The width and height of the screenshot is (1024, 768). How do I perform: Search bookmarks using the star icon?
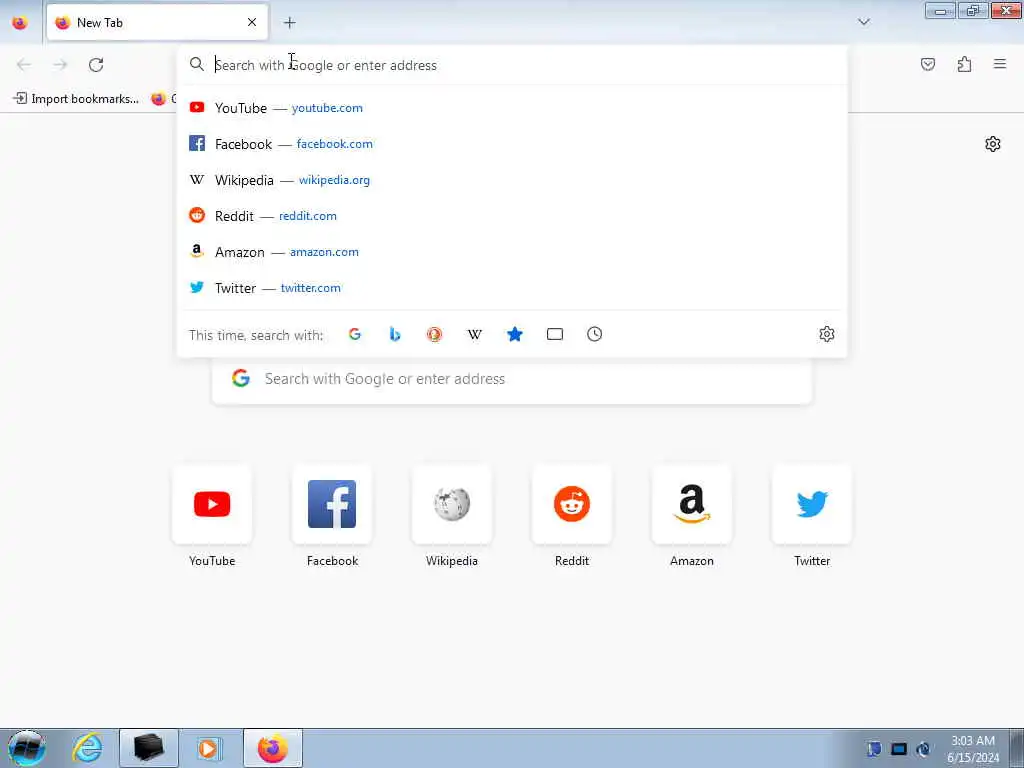coord(515,334)
